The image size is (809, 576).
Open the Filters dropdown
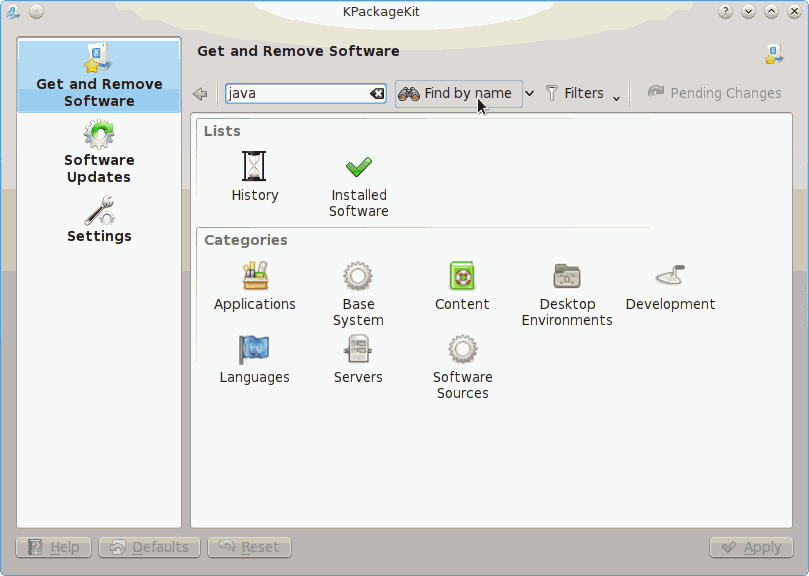[x=583, y=93]
